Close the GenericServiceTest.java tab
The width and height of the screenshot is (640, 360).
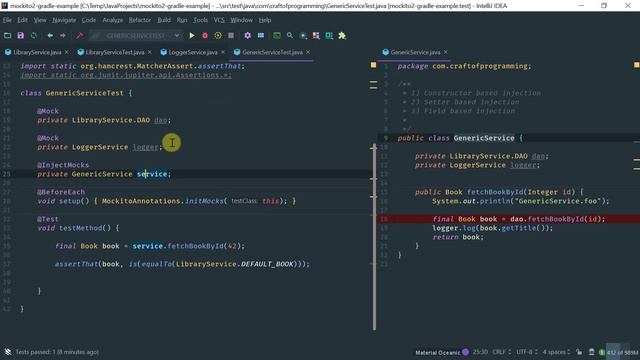308,52
